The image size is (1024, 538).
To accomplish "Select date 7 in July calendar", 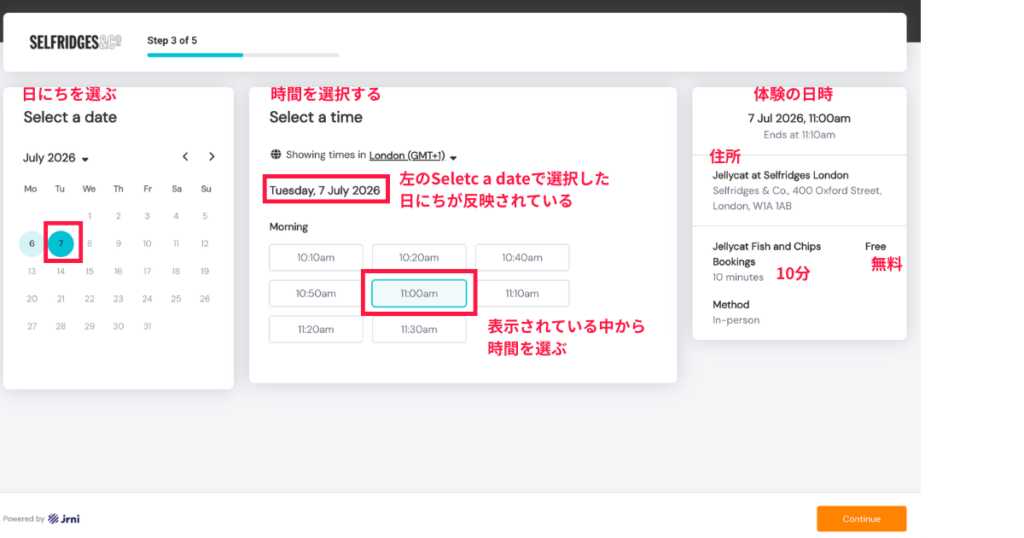I will tap(61, 244).
